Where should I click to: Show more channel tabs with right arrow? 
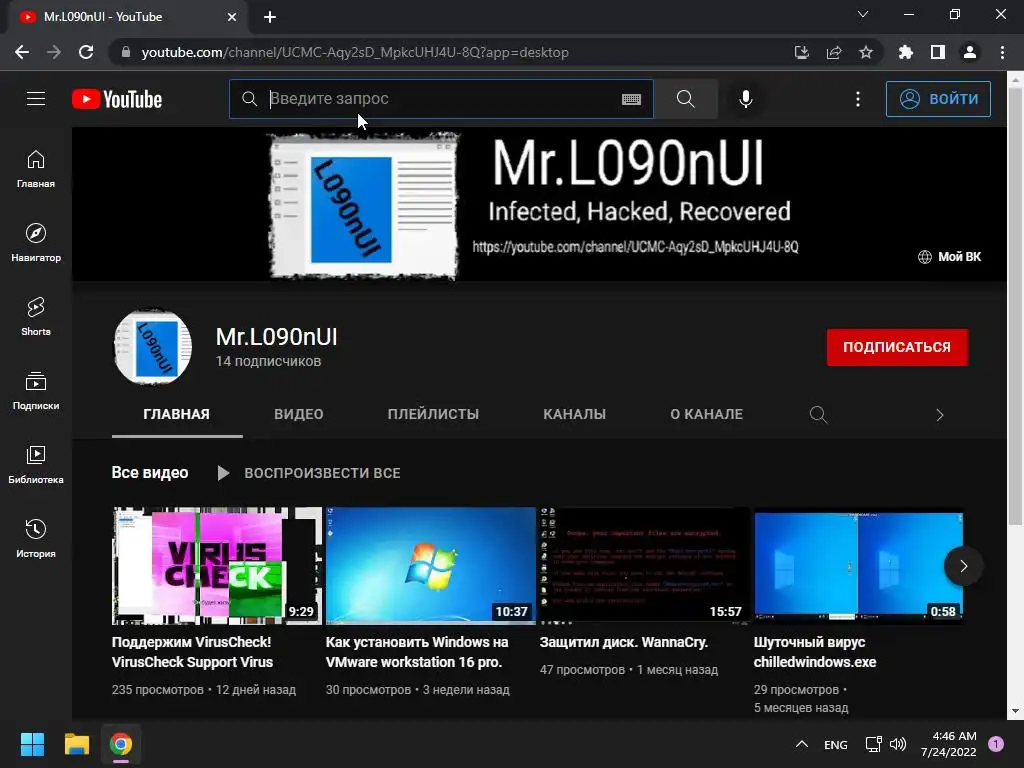pos(940,415)
